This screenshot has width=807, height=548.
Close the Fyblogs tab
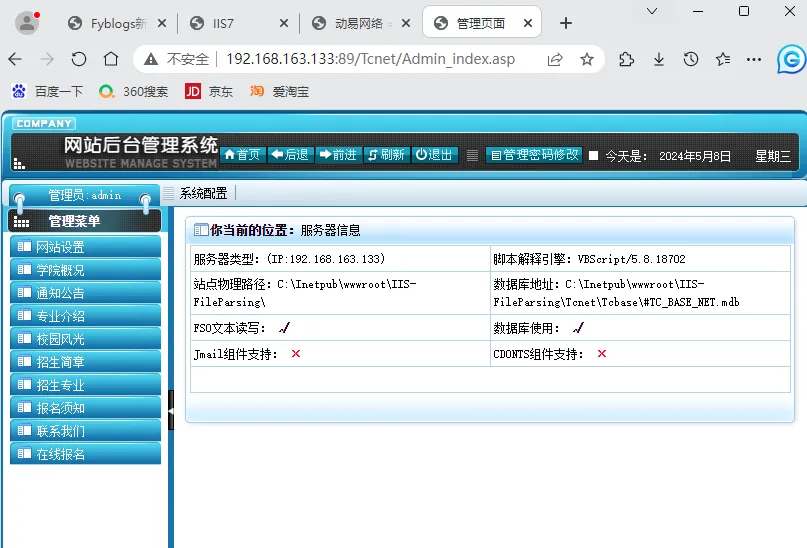pos(162,23)
